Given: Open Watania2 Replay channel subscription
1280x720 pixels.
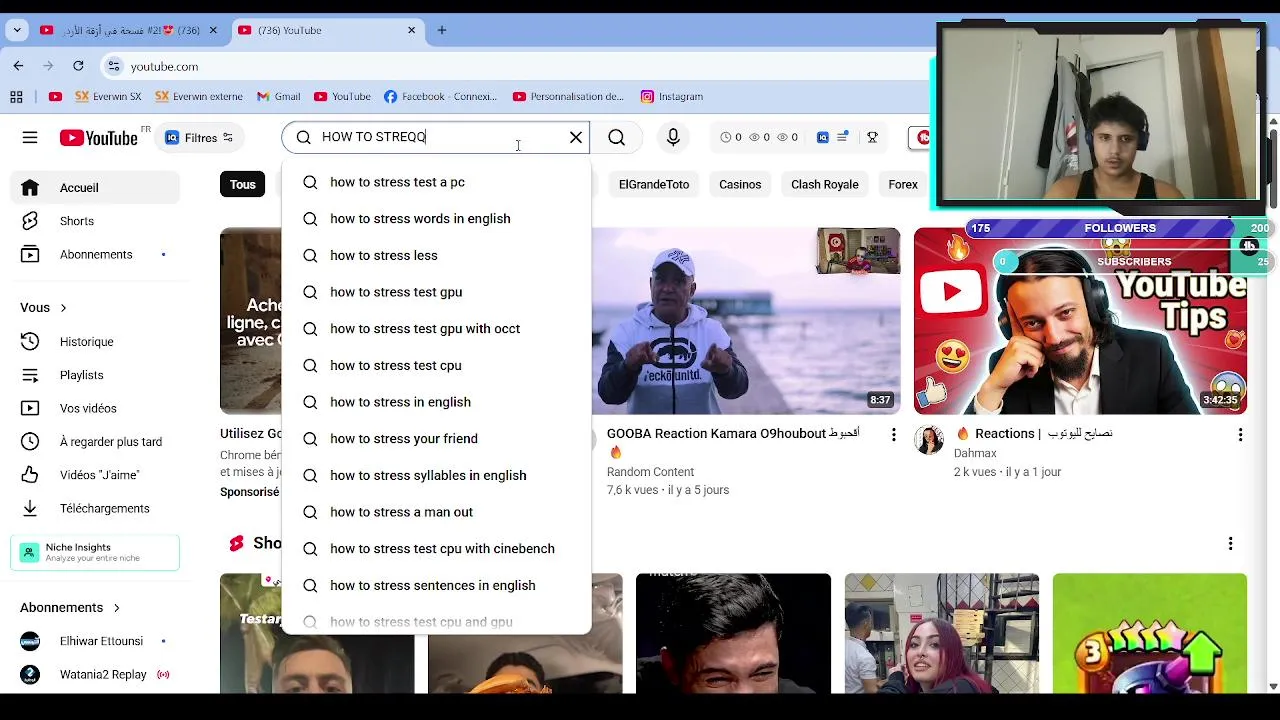Looking at the screenshot, I should [96, 675].
